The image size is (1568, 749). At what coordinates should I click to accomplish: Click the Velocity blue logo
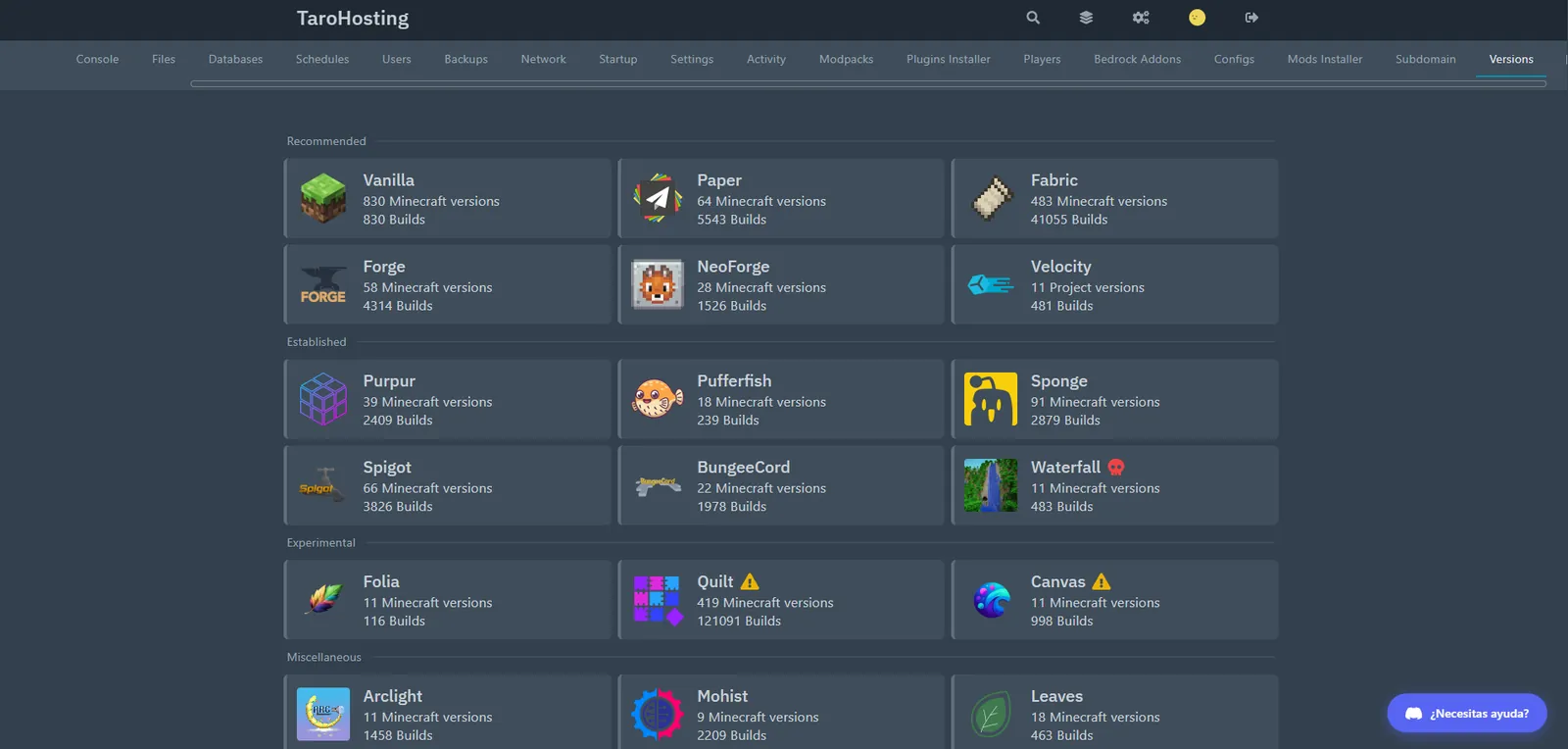point(991,284)
